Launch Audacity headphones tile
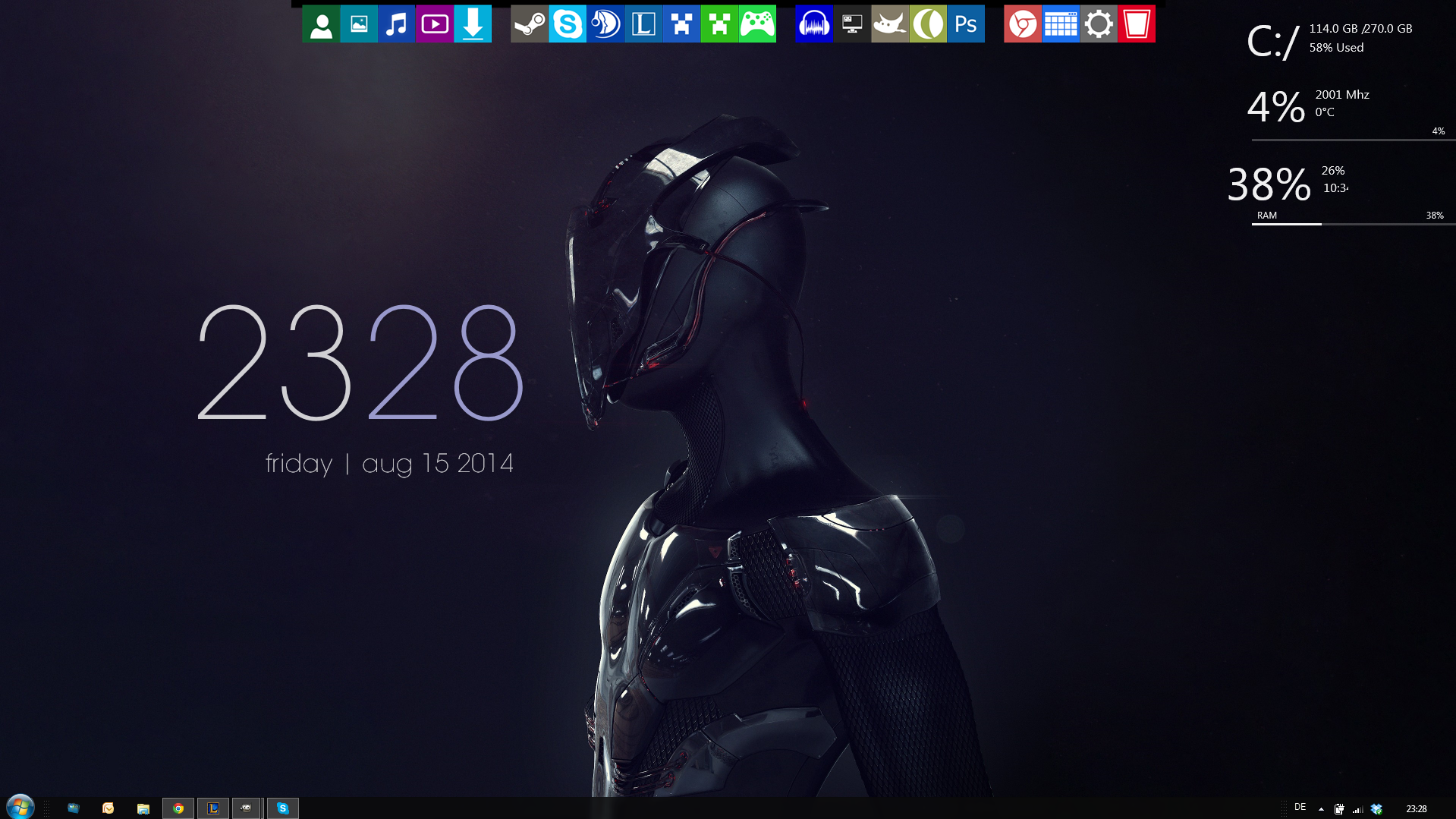 814,24
